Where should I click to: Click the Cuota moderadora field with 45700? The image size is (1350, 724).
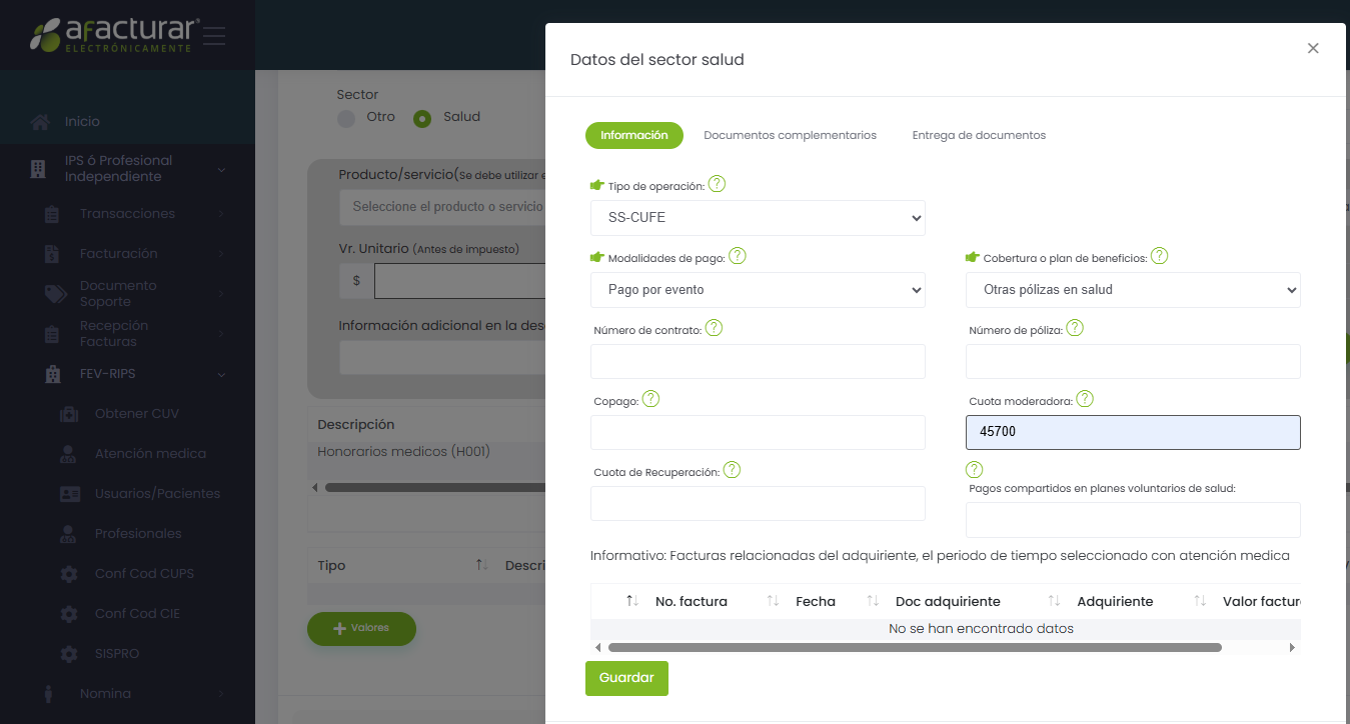click(1133, 432)
